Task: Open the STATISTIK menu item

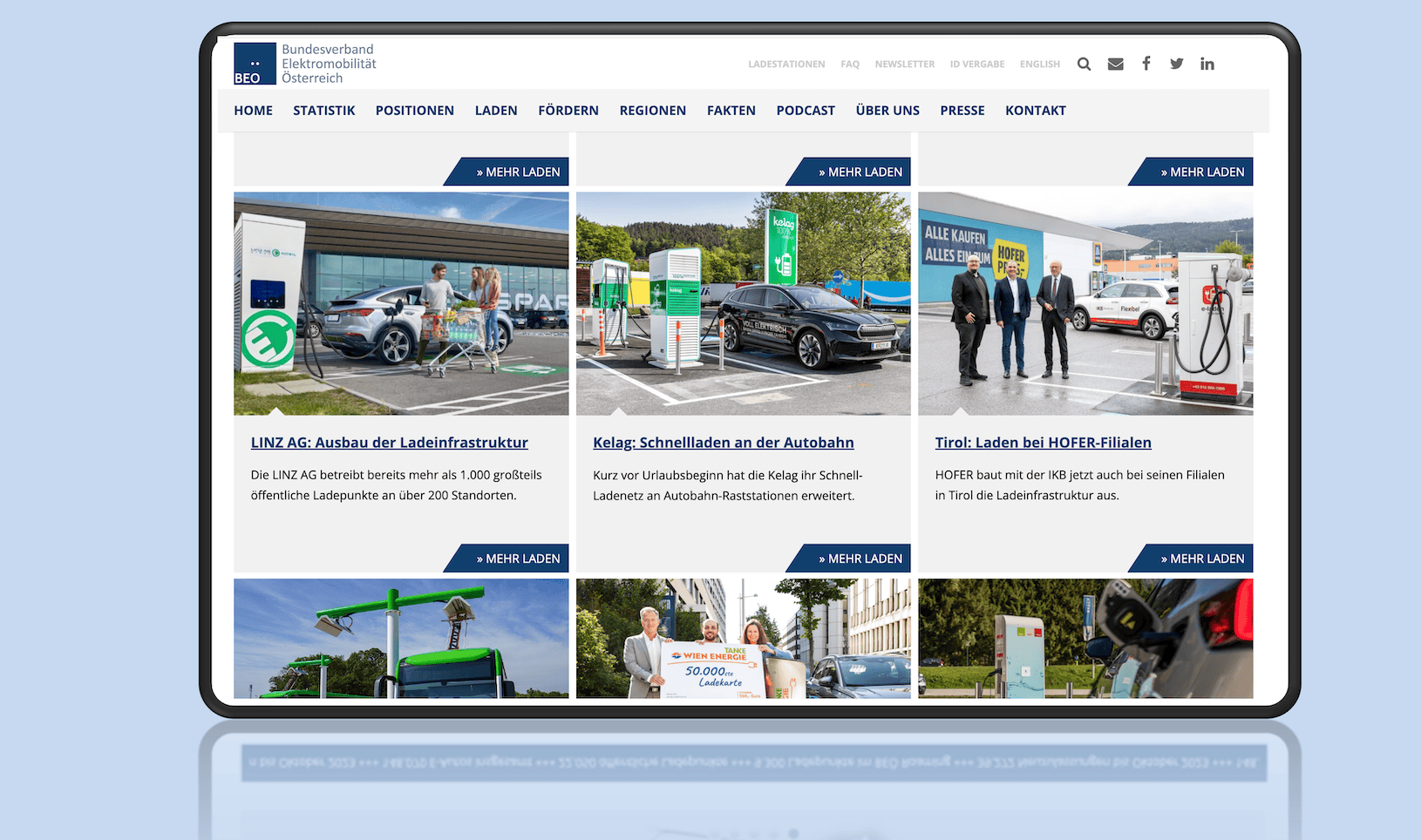Action: click(x=324, y=111)
